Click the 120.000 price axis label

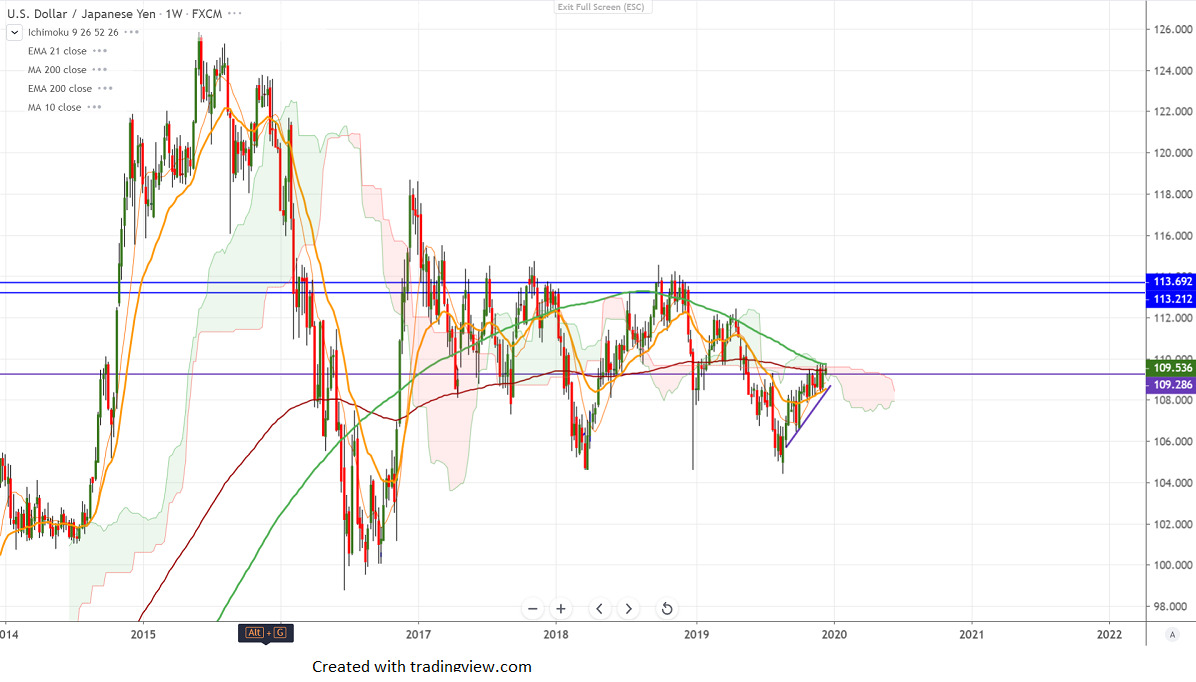[1172, 153]
